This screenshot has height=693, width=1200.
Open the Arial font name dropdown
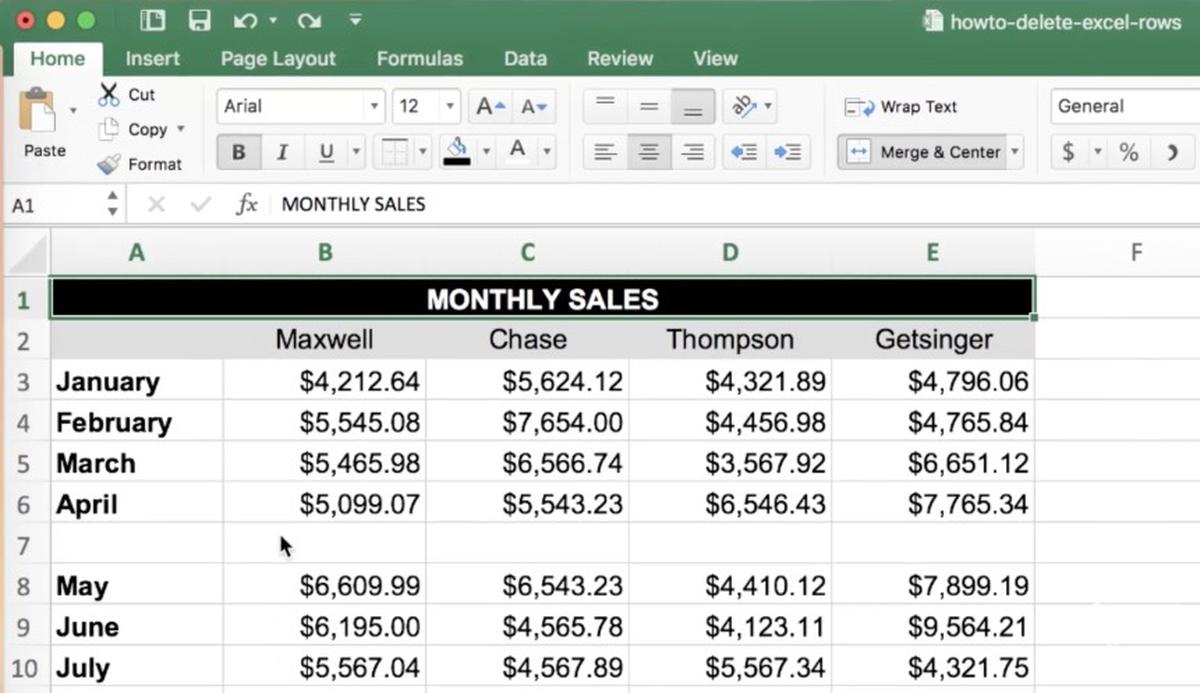coord(374,107)
